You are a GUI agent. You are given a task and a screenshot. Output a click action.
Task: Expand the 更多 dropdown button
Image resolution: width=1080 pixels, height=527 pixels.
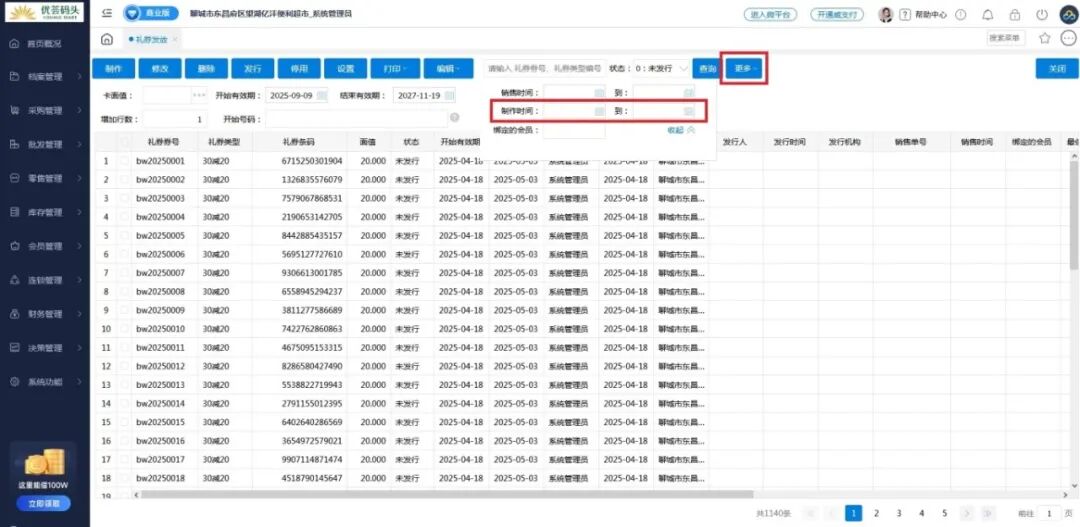[744, 69]
